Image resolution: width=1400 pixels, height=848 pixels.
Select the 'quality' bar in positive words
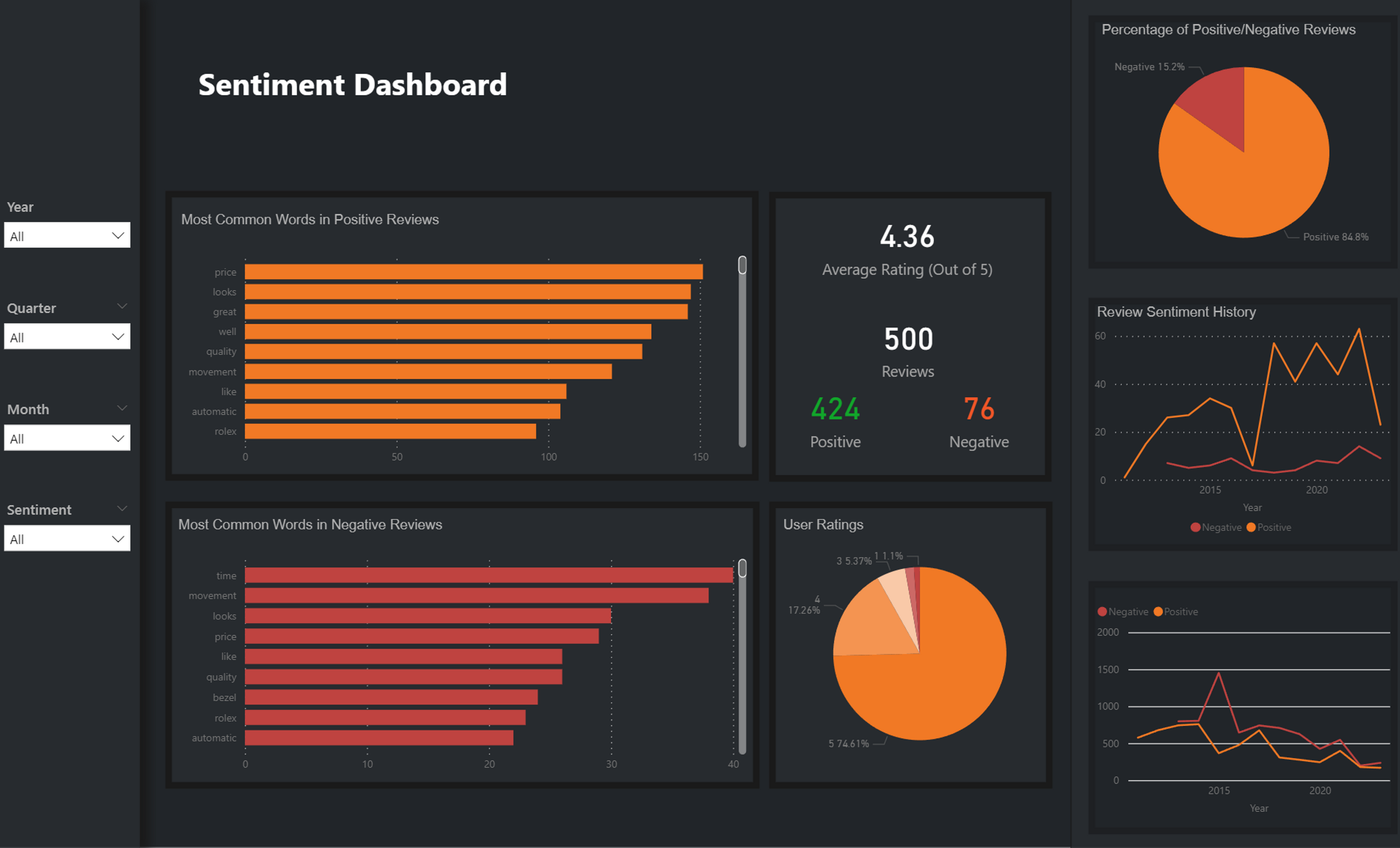click(x=444, y=352)
